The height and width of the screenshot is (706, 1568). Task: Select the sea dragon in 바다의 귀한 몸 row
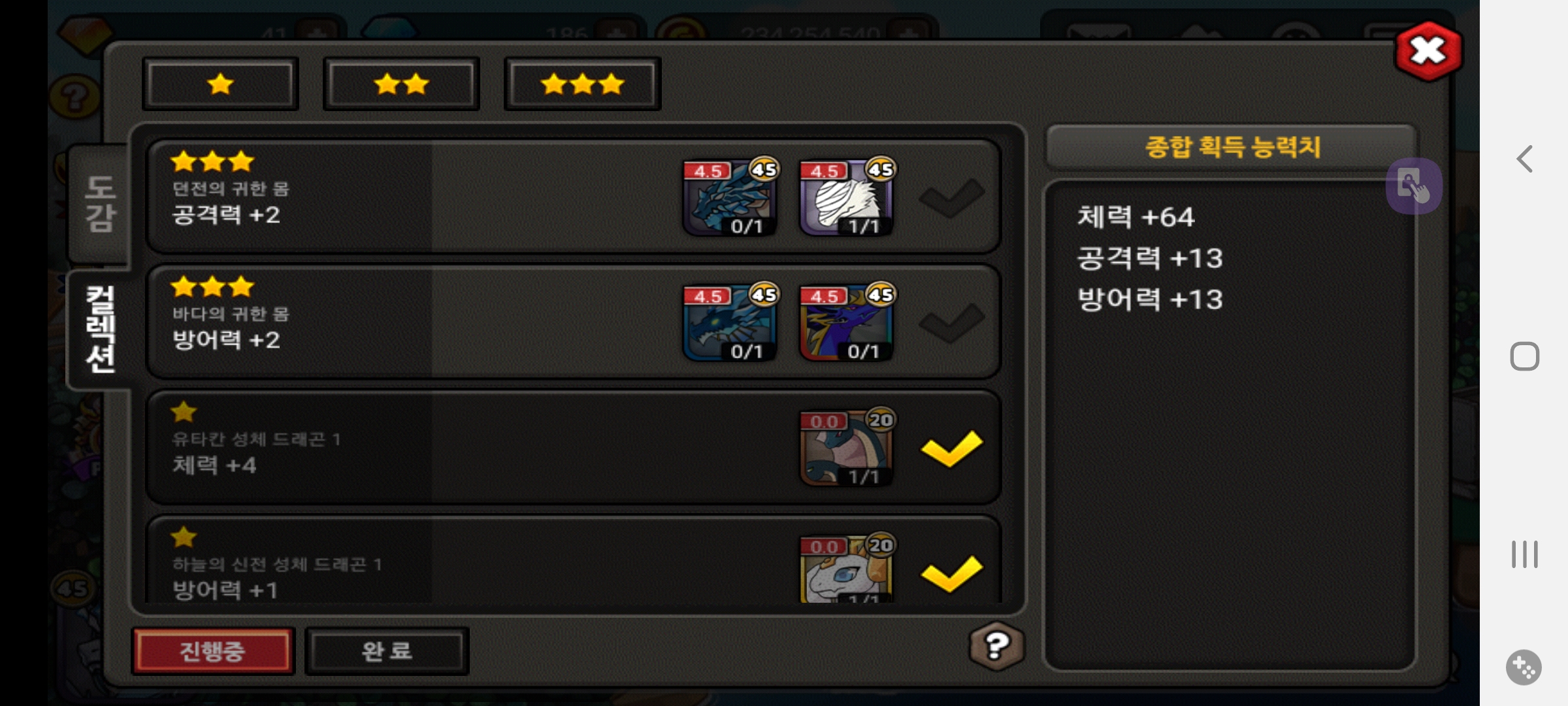tap(730, 322)
